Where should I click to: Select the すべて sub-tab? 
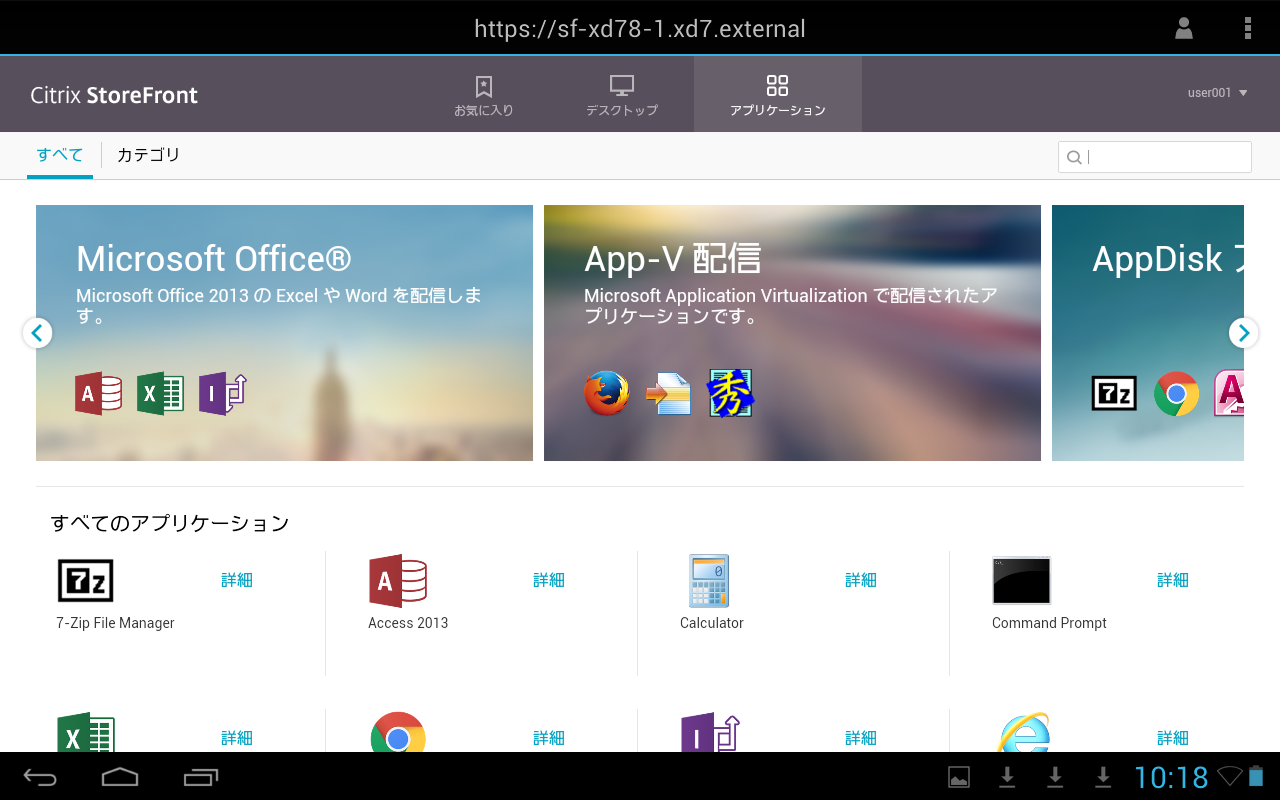60,155
